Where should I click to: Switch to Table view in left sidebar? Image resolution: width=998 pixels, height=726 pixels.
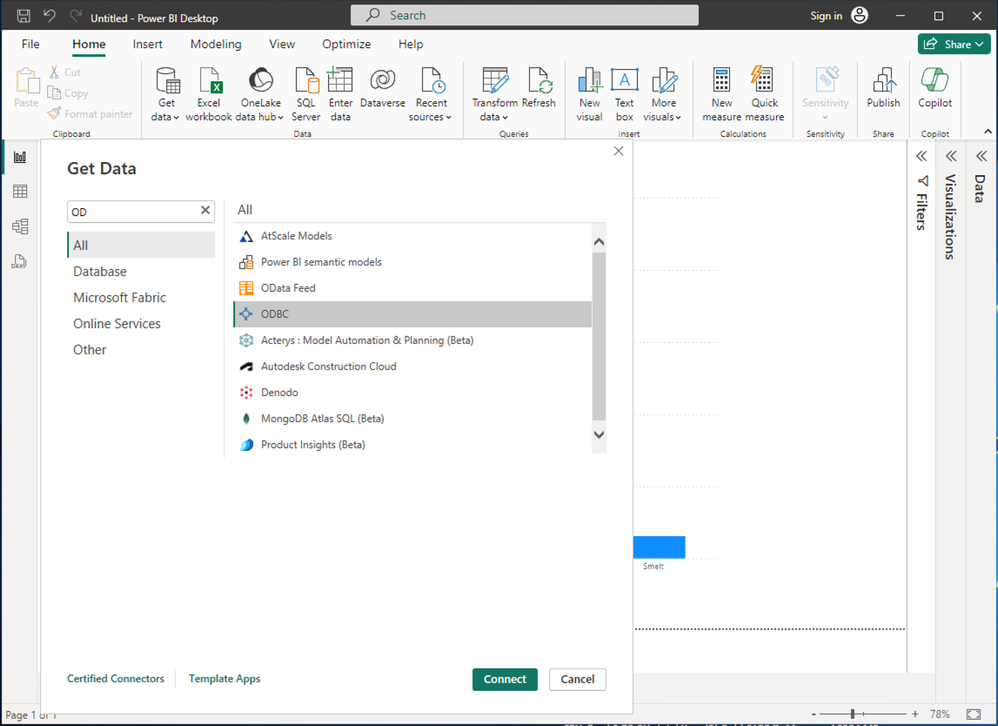(x=20, y=192)
